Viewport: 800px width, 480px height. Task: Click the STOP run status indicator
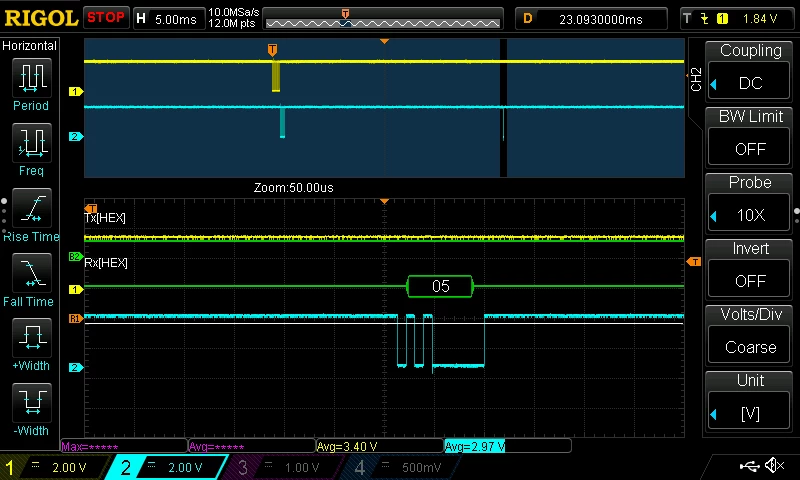tap(106, 18)
